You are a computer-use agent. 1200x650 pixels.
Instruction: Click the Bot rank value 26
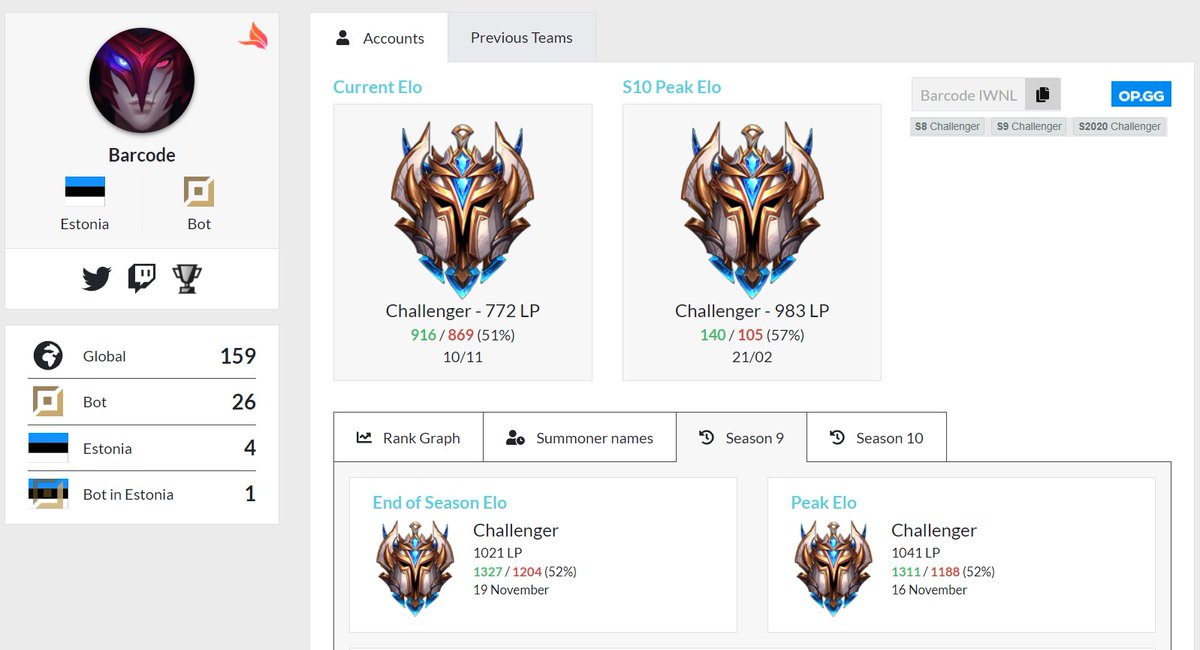[x=244, y=402]
